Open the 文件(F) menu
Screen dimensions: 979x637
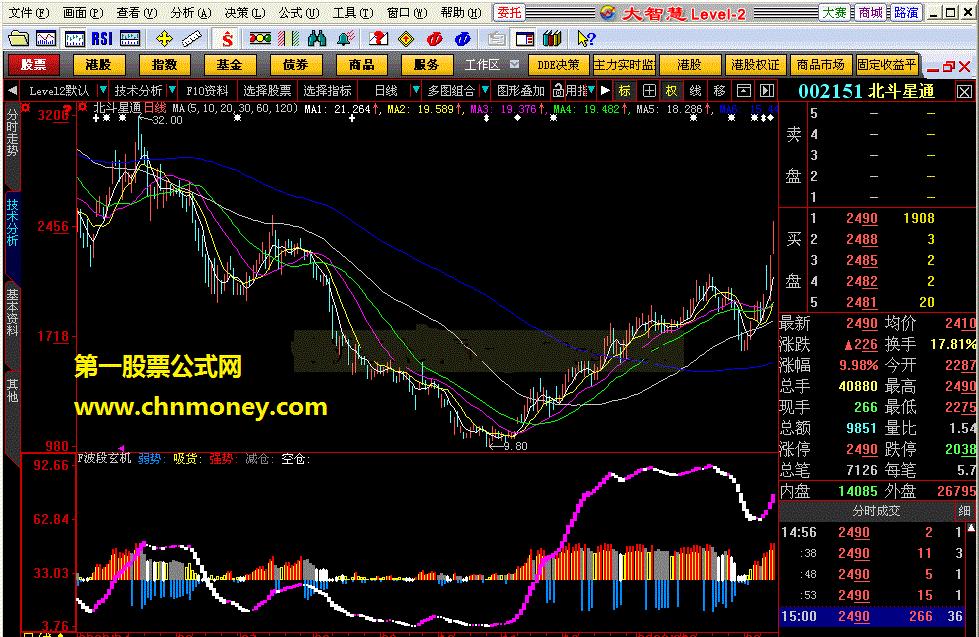[29, 12]
